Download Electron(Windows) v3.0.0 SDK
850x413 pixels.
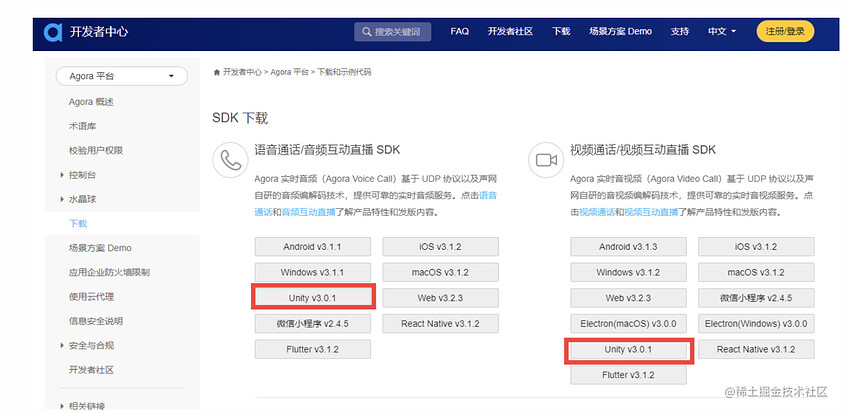pyautogui.click(x=756, y=324)
